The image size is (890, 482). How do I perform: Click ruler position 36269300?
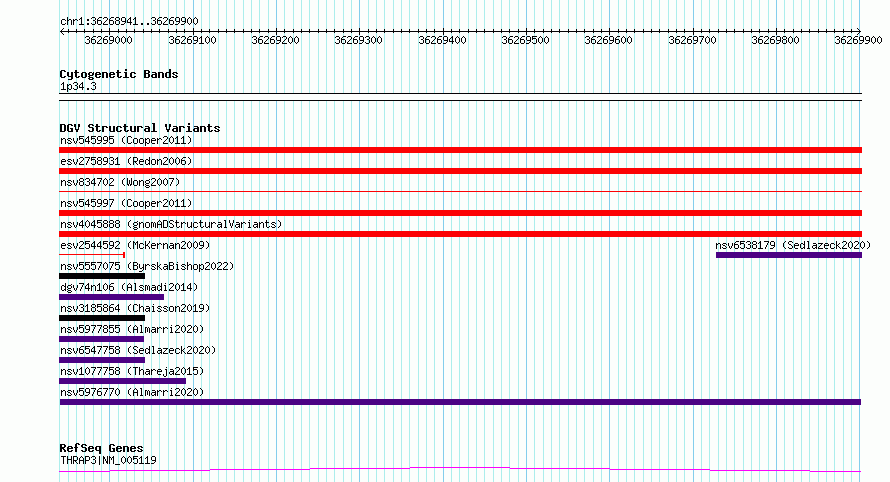358,40
